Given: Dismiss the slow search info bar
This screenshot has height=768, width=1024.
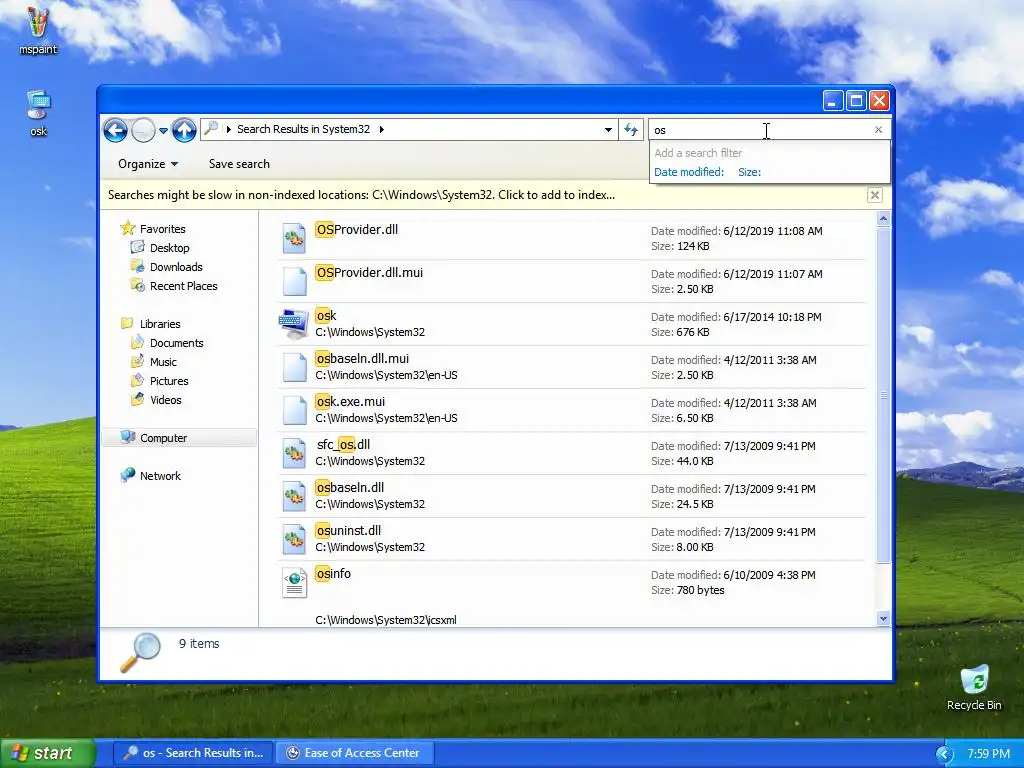Looking at the screenshot, I should pyautogui.click(x=874, y=195).
